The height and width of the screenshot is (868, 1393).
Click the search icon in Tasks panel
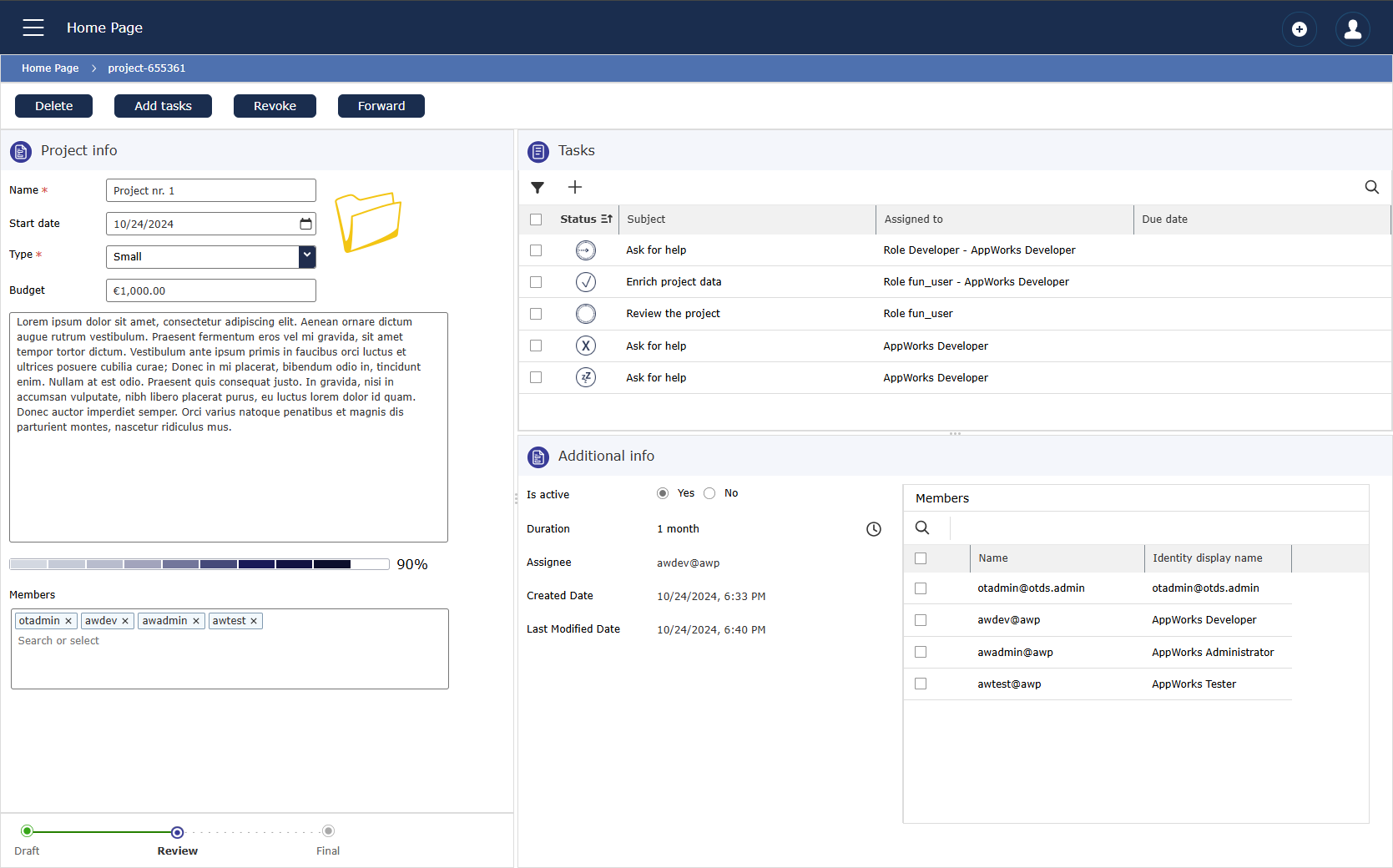point(1371,188)
